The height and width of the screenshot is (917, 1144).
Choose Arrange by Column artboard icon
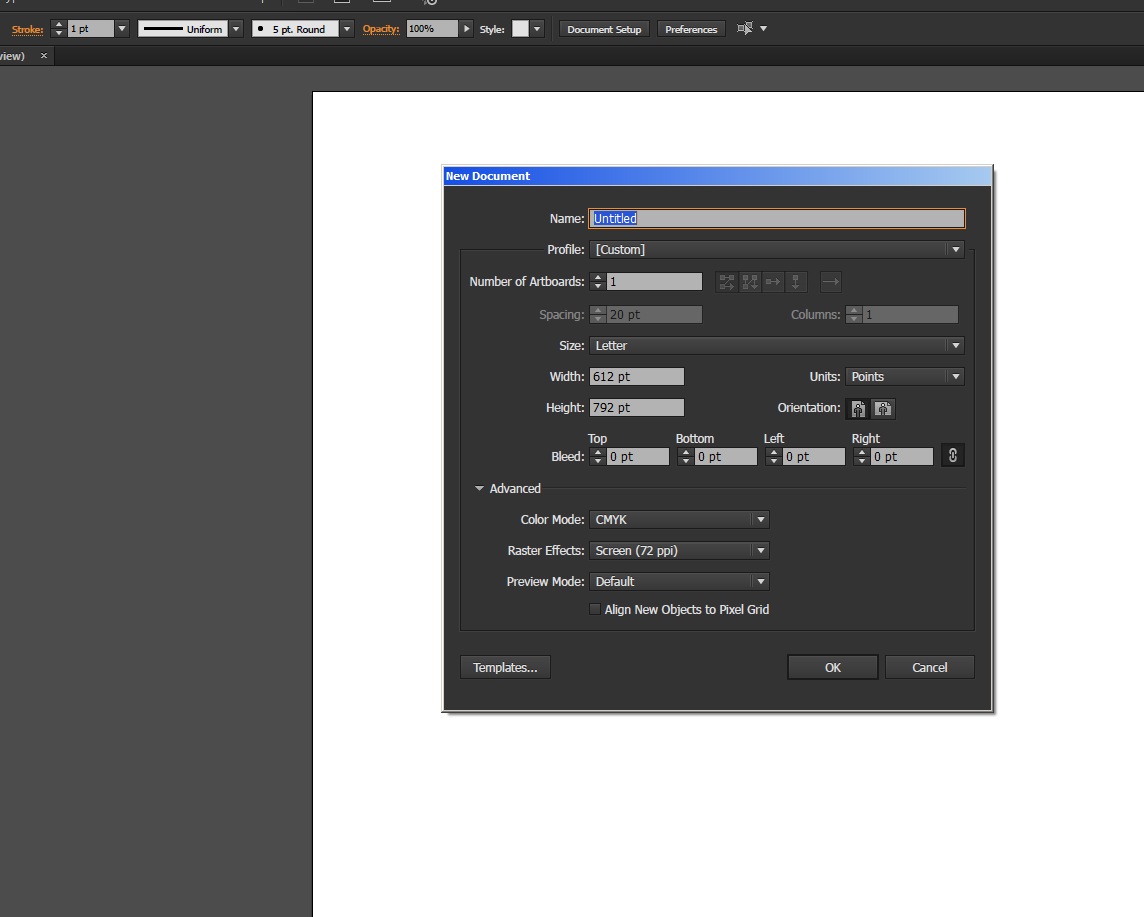coord(796,282)
